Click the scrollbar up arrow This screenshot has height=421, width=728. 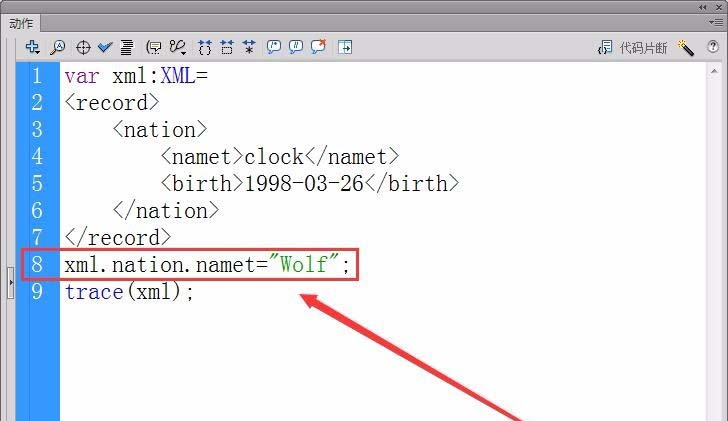(x=714, y=71)
